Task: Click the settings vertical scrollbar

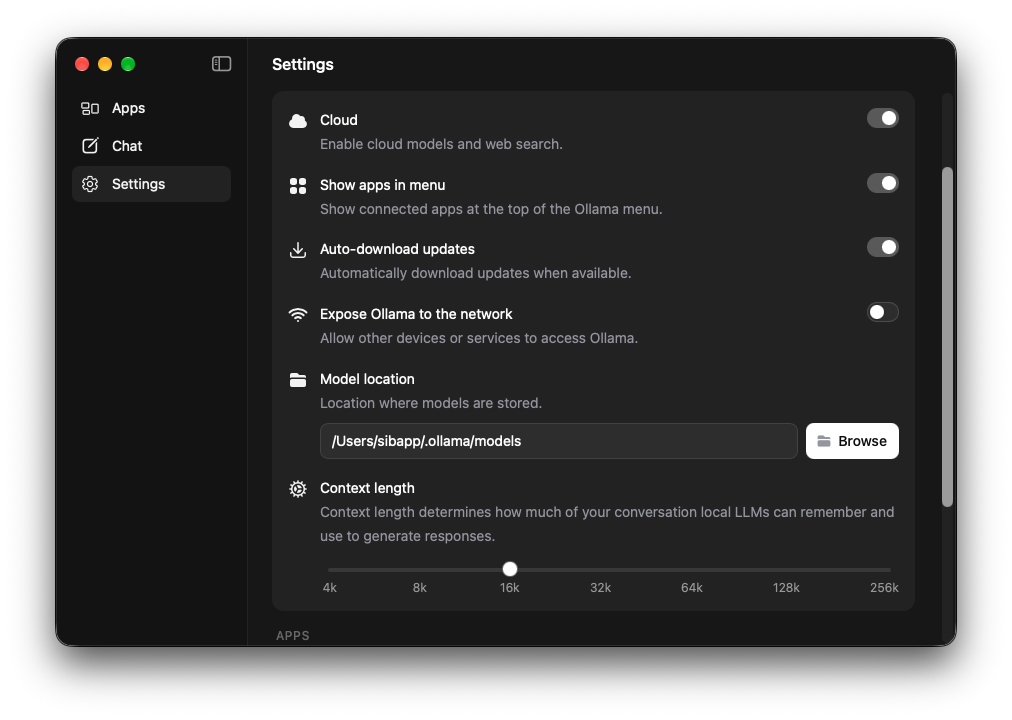Action: tap(947, 337)
